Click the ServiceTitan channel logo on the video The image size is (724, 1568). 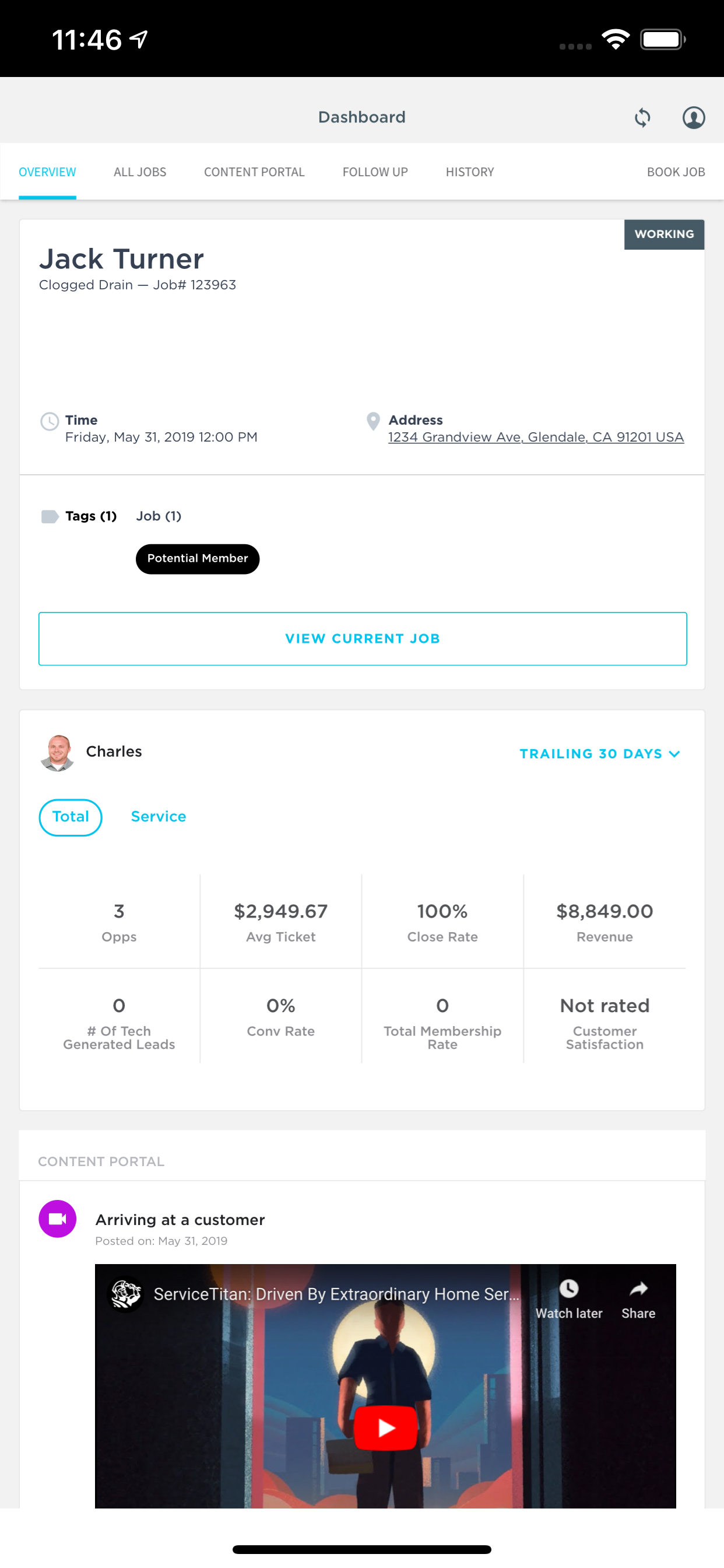click(x=125, y=1294)
